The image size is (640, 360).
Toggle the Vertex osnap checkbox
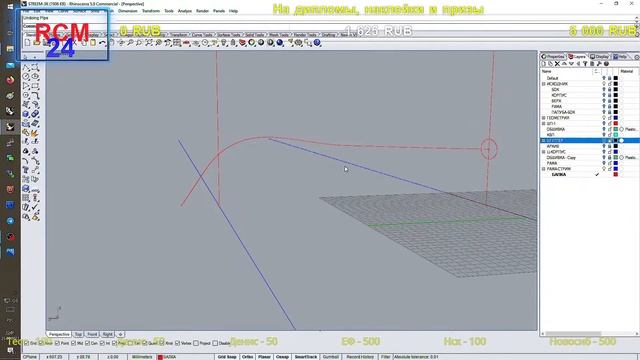[178, 343]
